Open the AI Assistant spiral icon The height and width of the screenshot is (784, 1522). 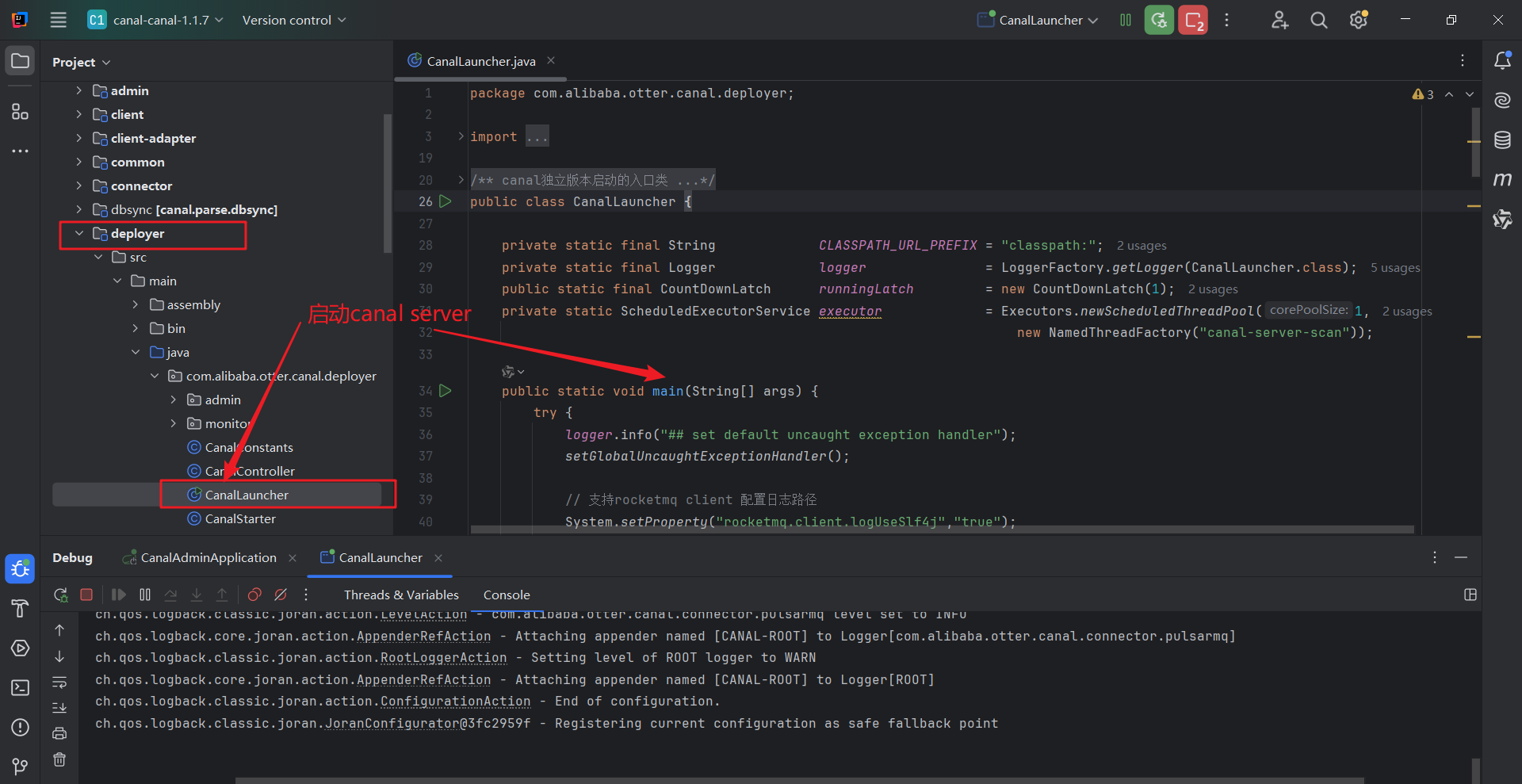1502,101
